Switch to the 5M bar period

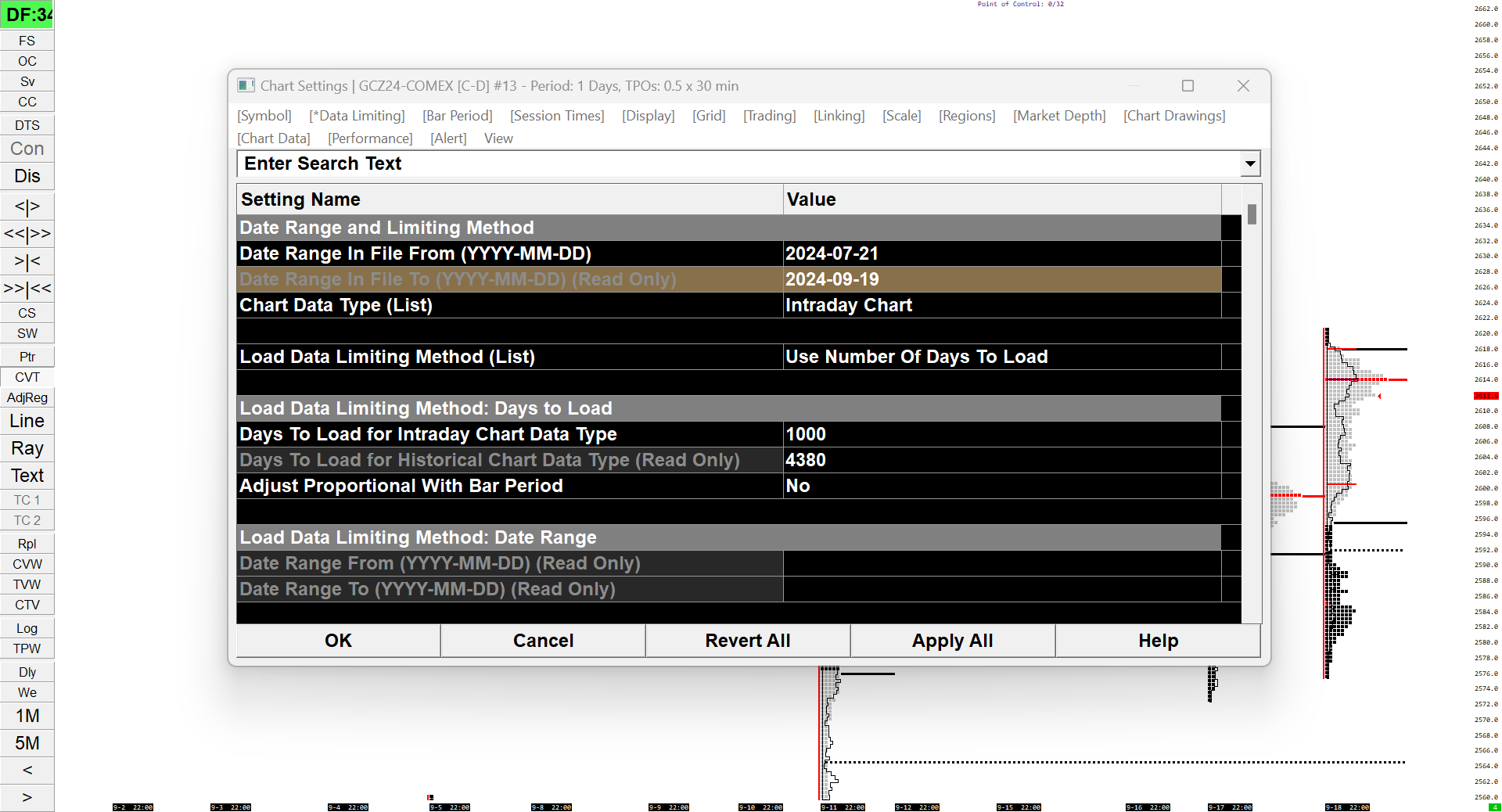pos(27,743)
